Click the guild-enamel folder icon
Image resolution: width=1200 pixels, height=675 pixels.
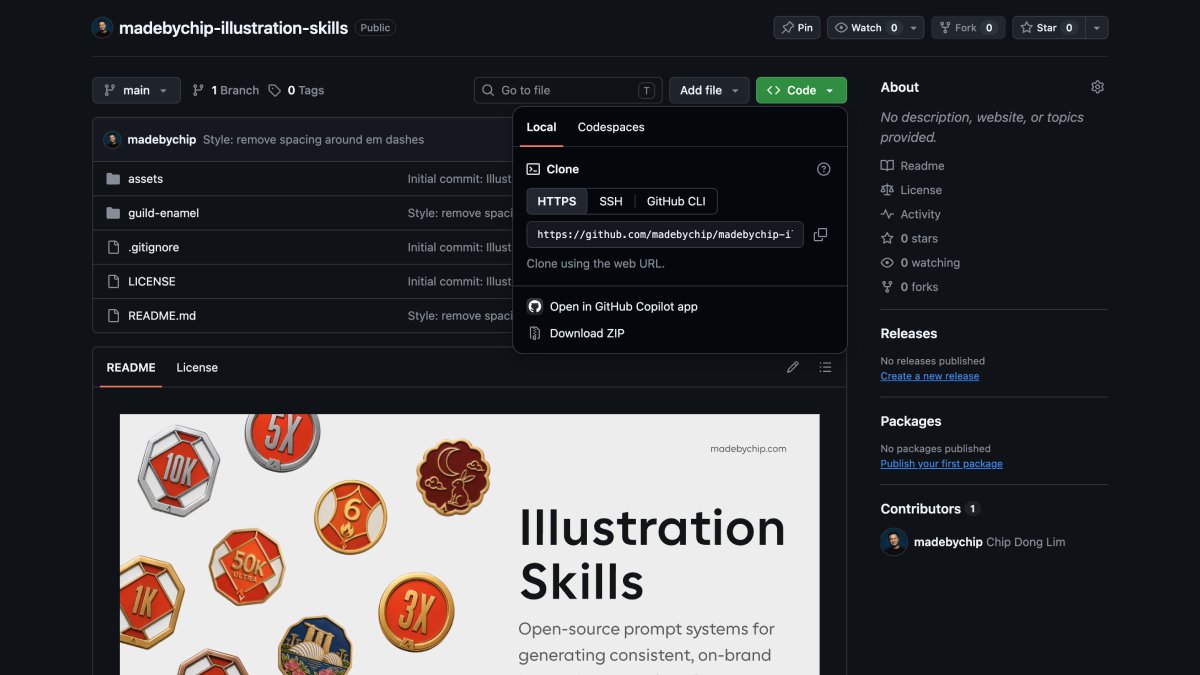tap(113, 213)
